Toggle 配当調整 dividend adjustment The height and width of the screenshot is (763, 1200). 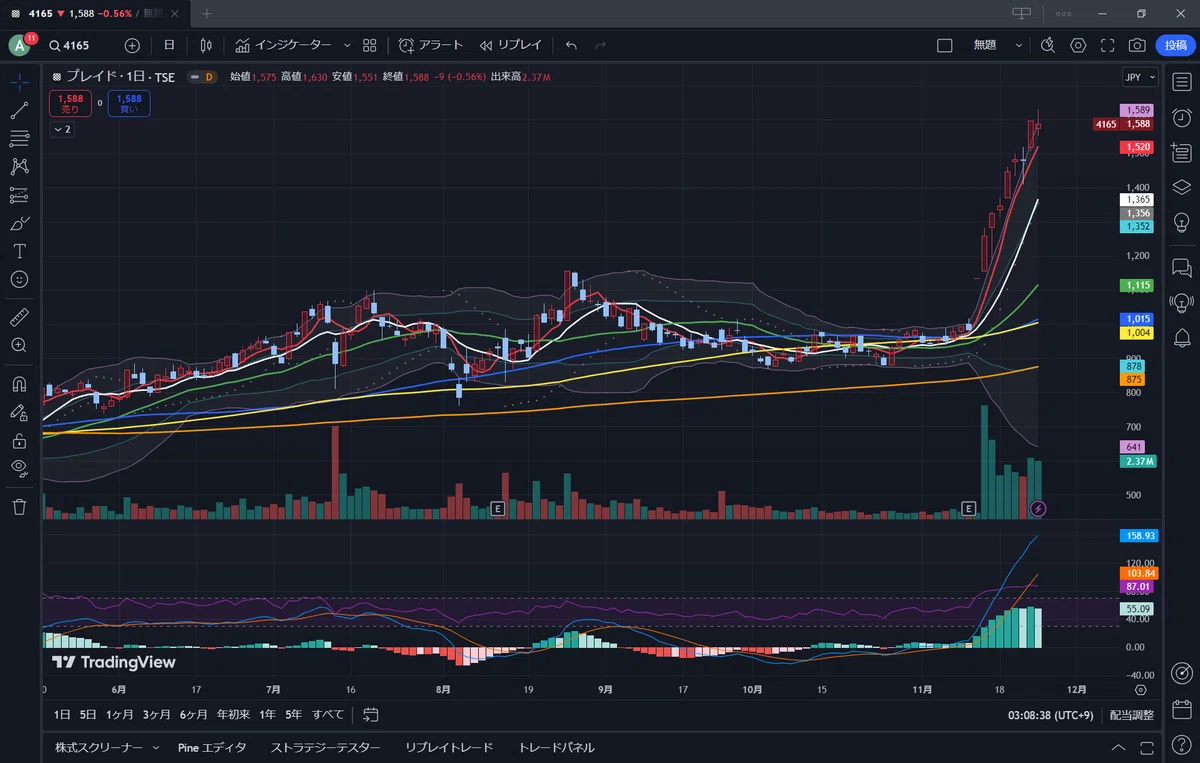[1131, 715]
